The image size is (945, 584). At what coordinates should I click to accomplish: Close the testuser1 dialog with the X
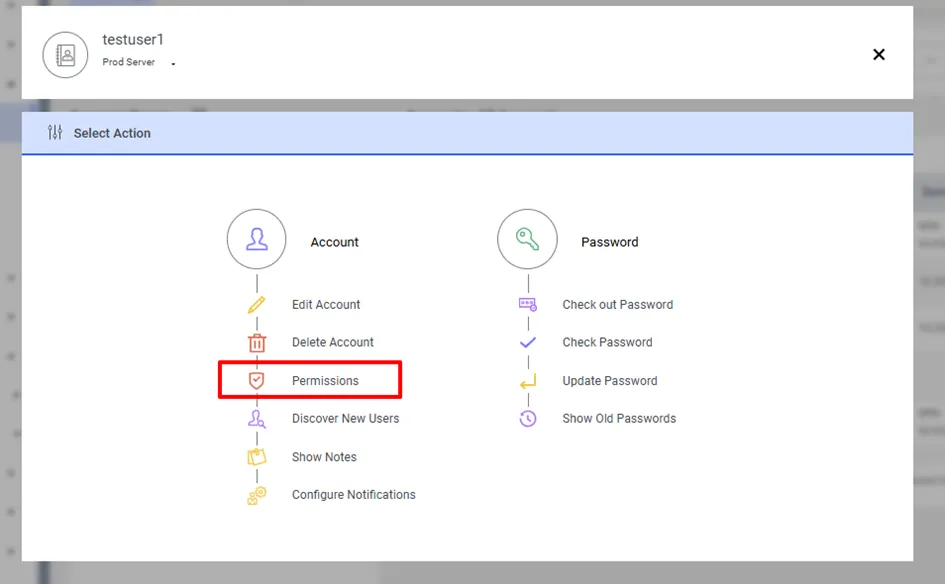[x=879, y=54]
